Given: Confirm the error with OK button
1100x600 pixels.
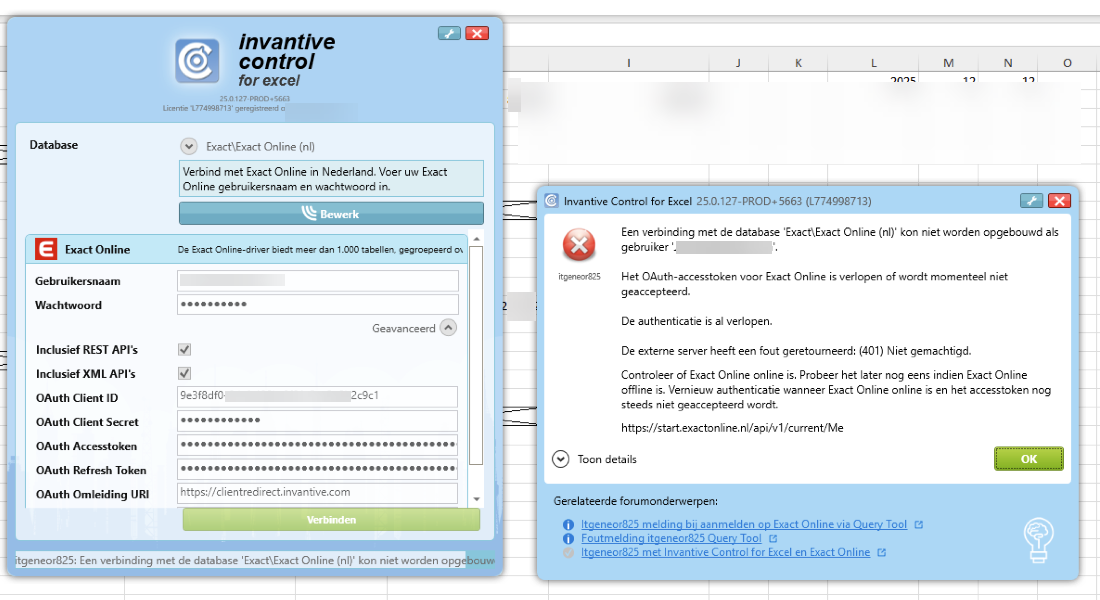Looking at the screenshot, I should click(x=1028, y=459).
